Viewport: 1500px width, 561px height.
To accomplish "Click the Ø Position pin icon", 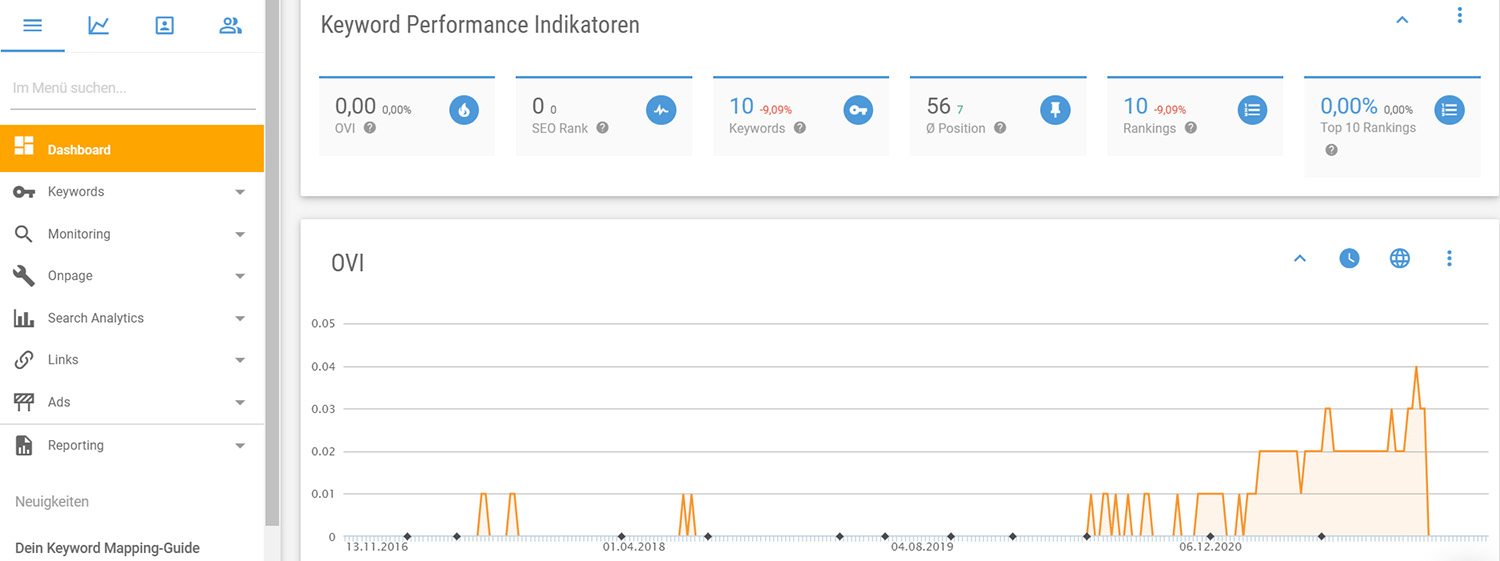I will (1055, 111).
